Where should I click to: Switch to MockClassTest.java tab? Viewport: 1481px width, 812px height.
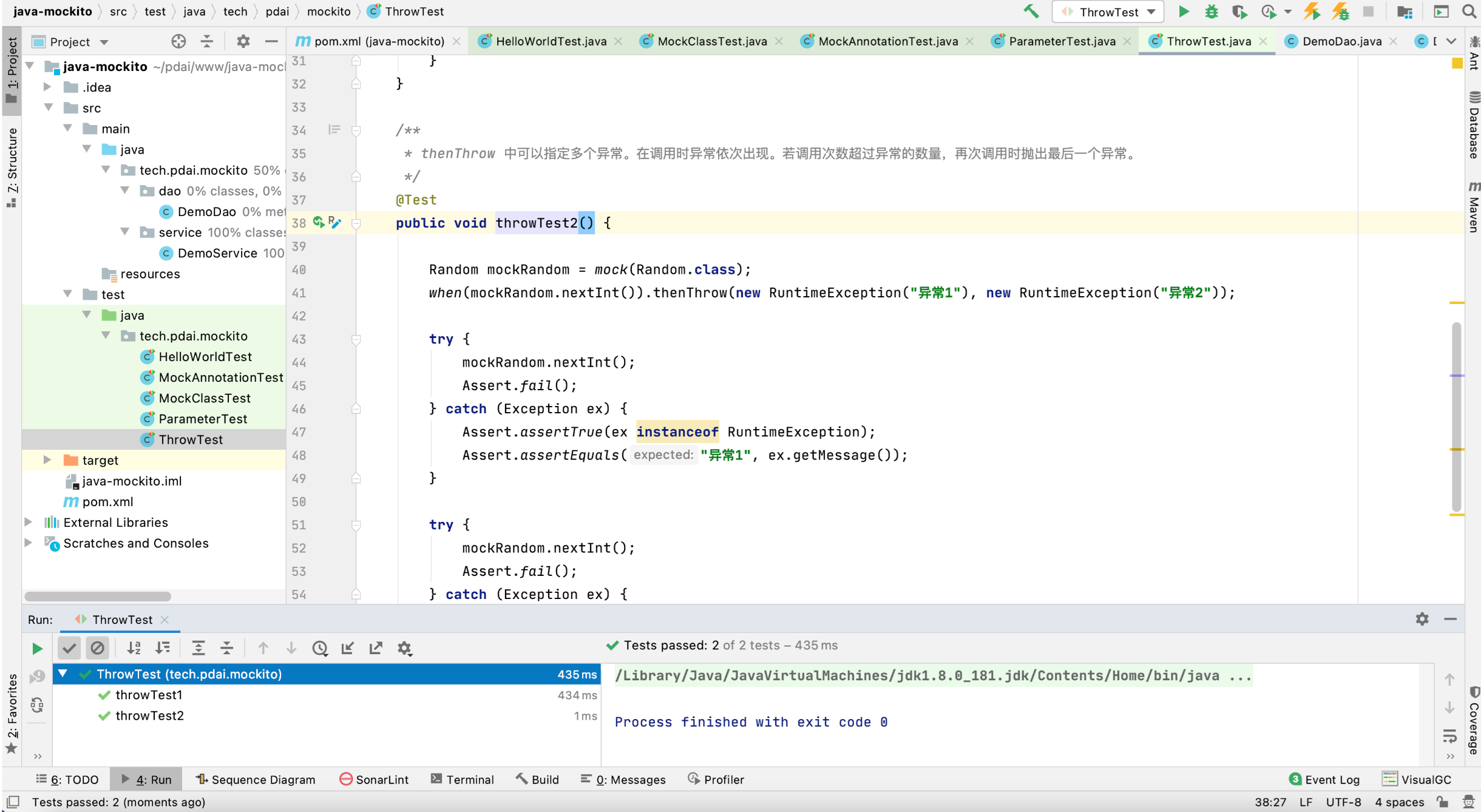pyautogui.click(x=712, y=41)
